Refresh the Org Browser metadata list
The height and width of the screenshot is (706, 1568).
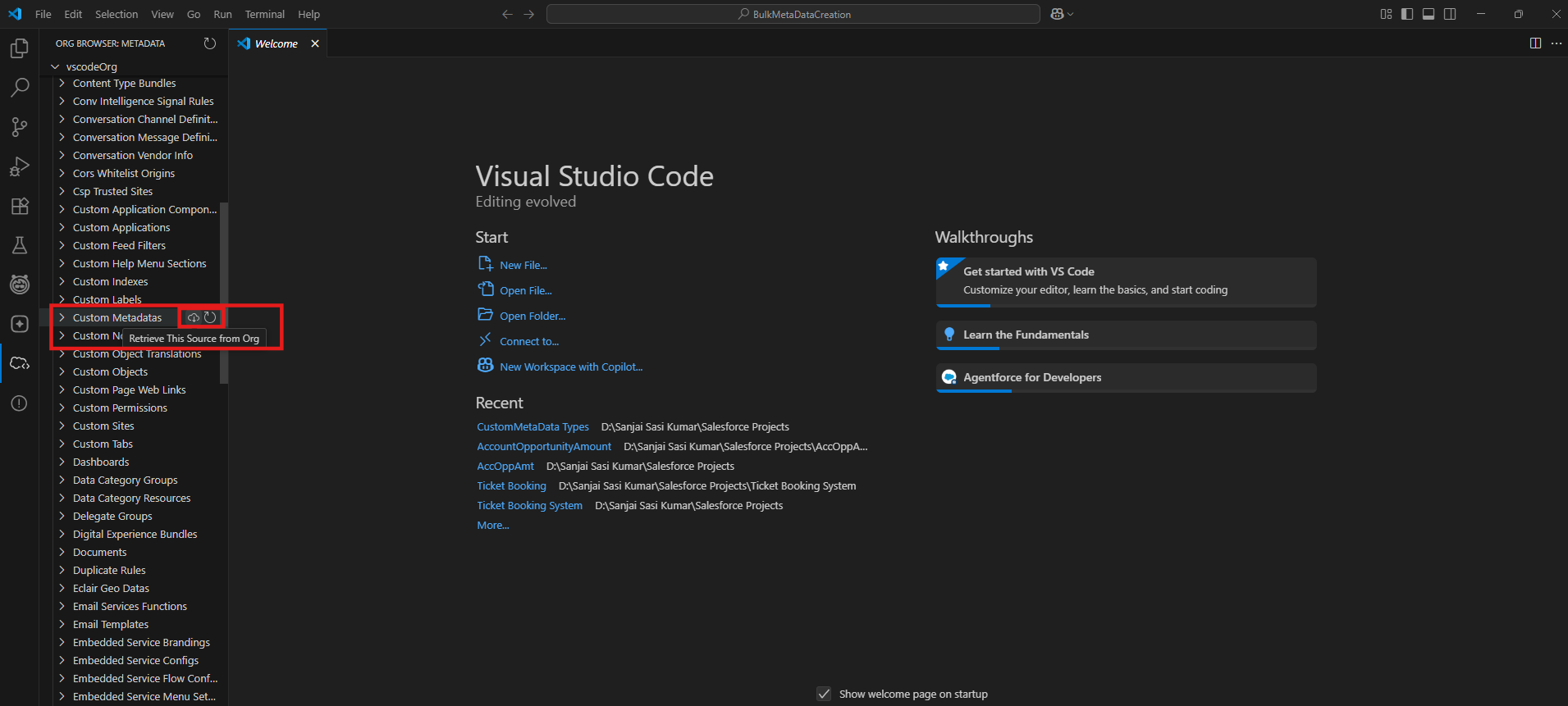pyautogui.click(x=210, y=43)
